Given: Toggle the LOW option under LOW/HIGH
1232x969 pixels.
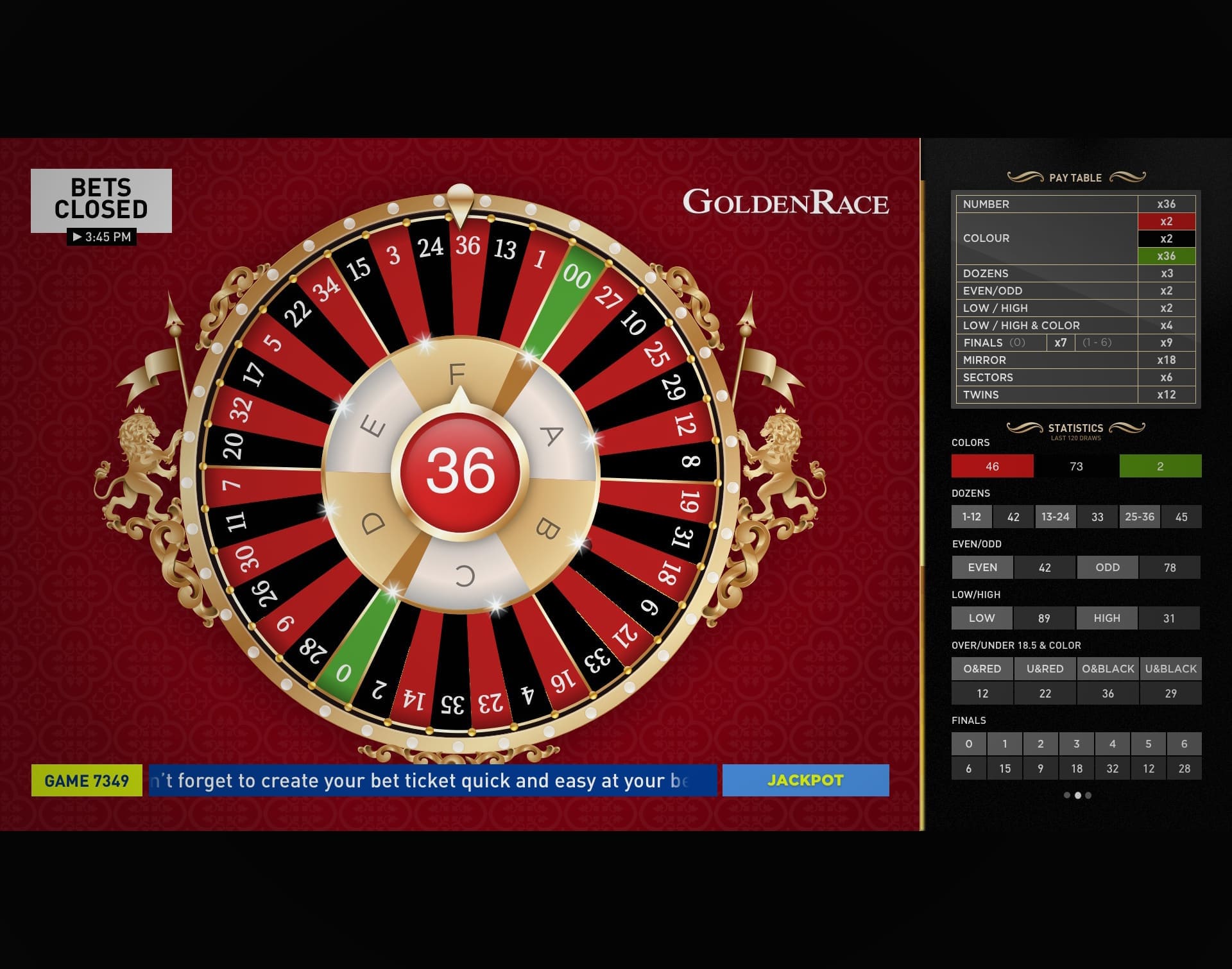Looking at the screenshot, I should pos(981,618).
